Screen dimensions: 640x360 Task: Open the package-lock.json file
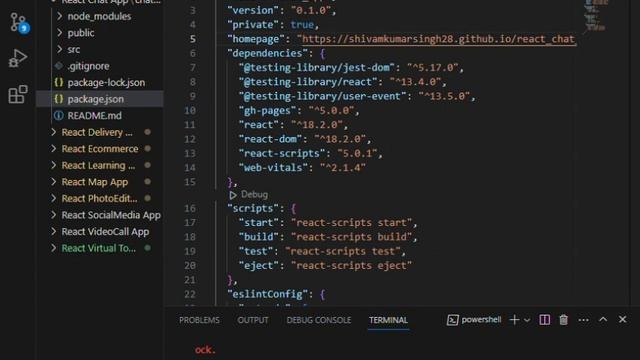(106, 82)
